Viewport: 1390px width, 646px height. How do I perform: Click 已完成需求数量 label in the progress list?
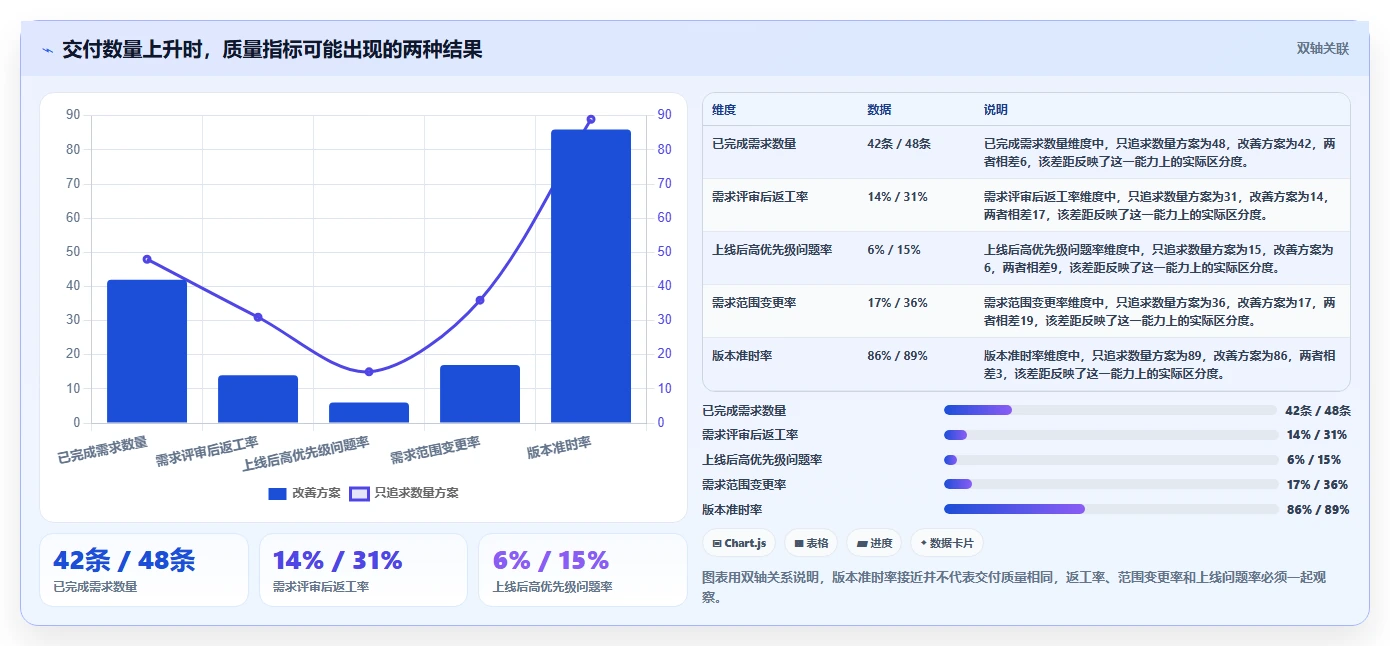pyautogui.click(x=744, y=410)
